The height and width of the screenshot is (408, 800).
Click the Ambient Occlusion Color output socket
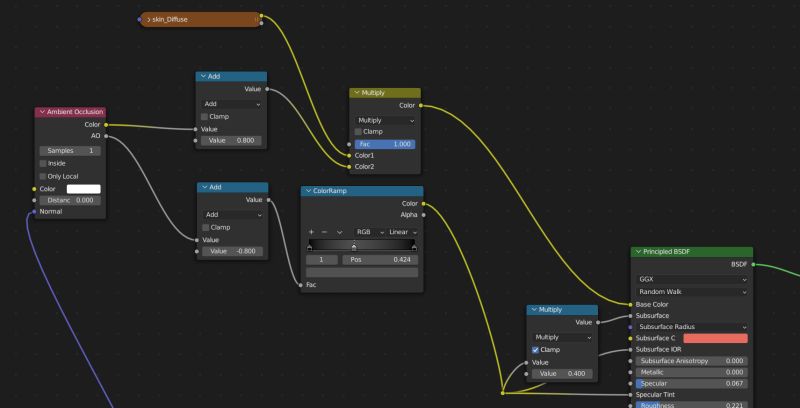pyautogui.click(x=106, y=124)
